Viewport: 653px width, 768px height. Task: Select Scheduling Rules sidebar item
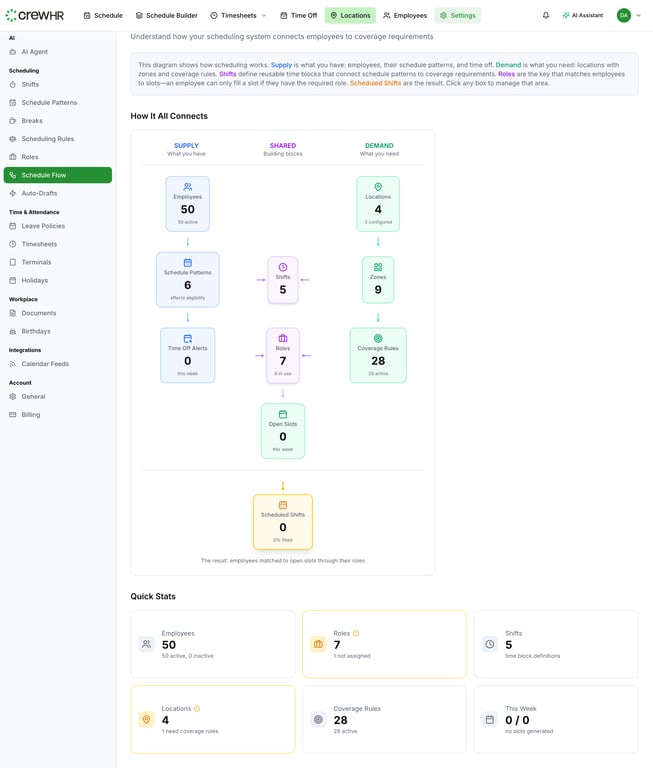pyautogui.click(x=47, y=139)
